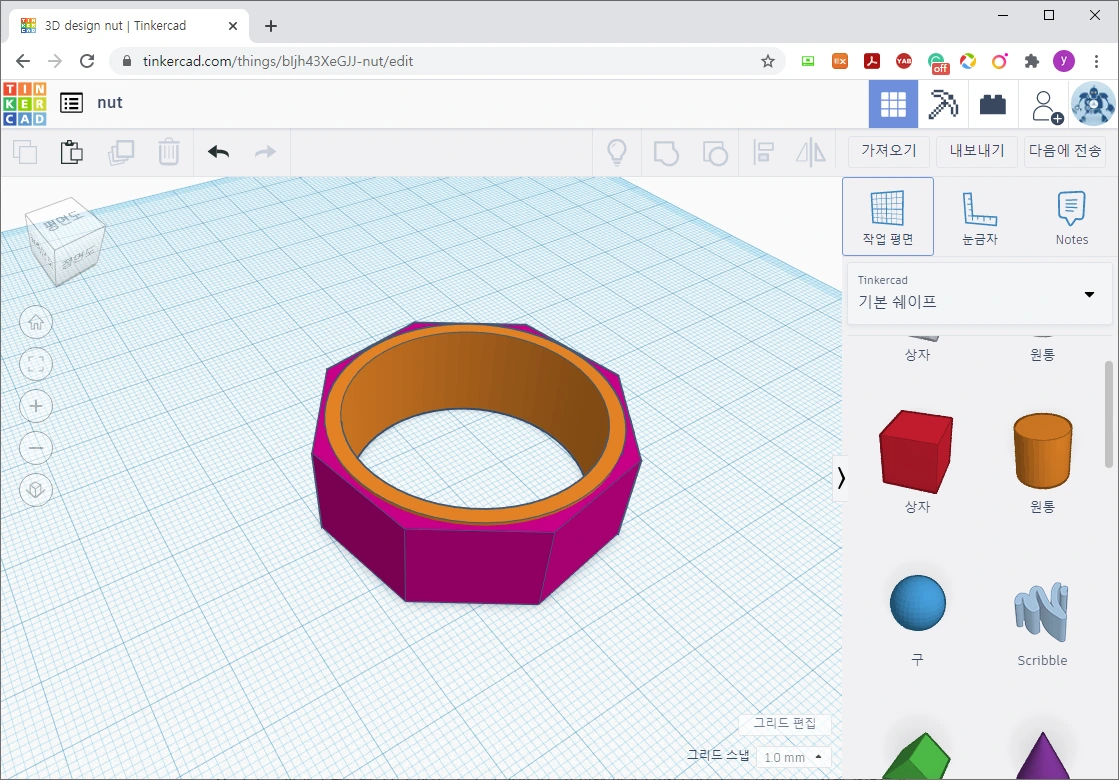This screenshot has height=780, width=1119.
Task: Close the 3D design nut tab
Action: [x=233, y=26]
